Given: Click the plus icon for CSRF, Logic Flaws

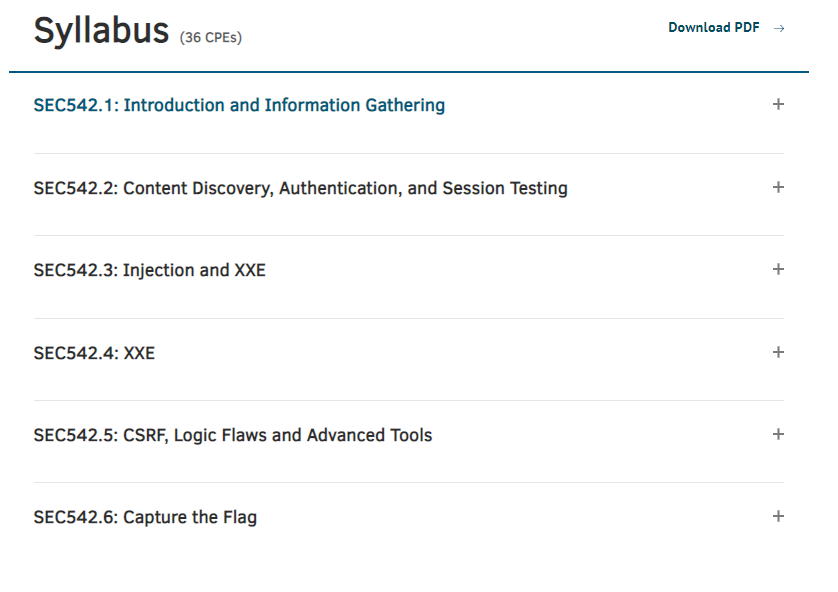Looking at the screenshot, I should point(778,434).
